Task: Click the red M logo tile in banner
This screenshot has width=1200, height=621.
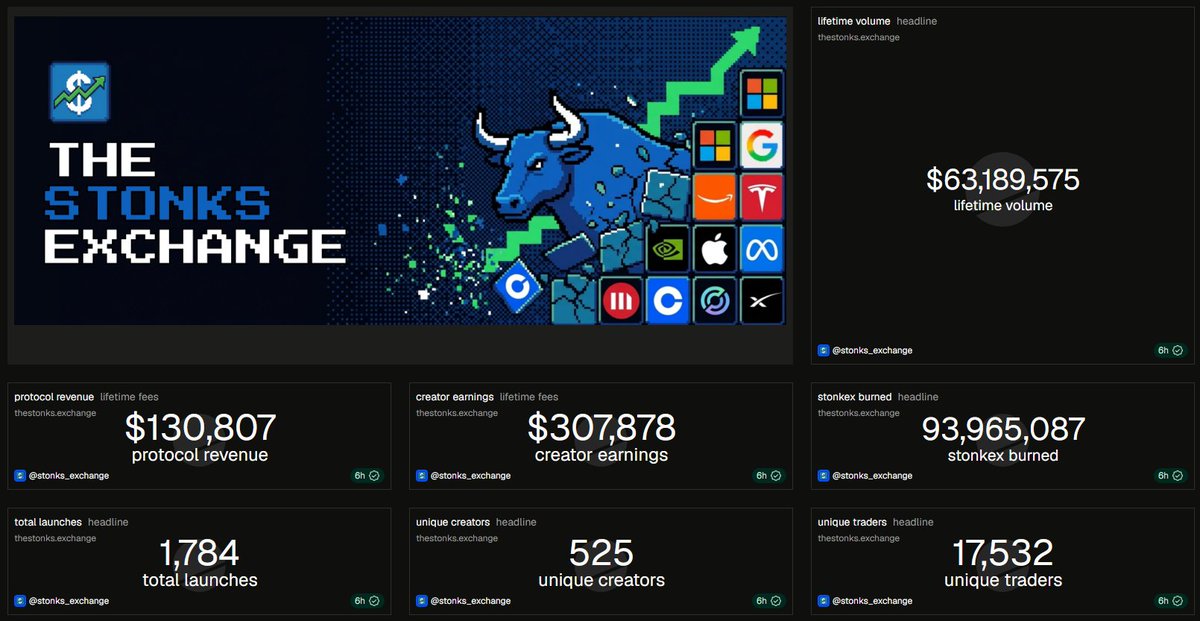Action: [x=620, y=301]
